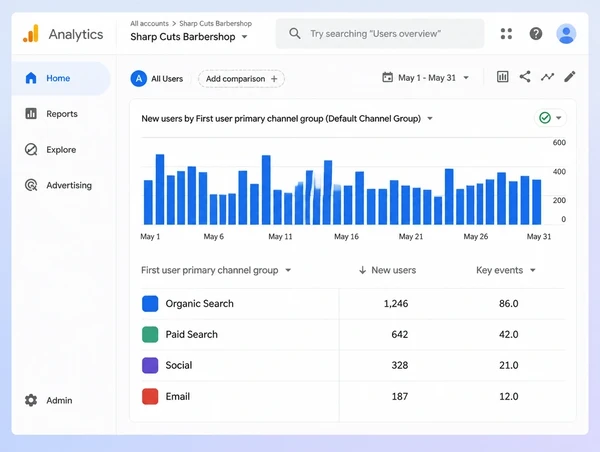Screen dimensions: 600x452
Task: Click the Sharp Cuts Barbershop breadcrumb link
Action: click(215, 23)
